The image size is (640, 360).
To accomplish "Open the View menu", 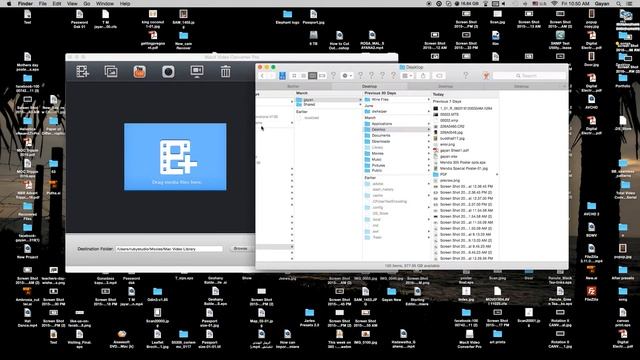I will coord(72,3).
